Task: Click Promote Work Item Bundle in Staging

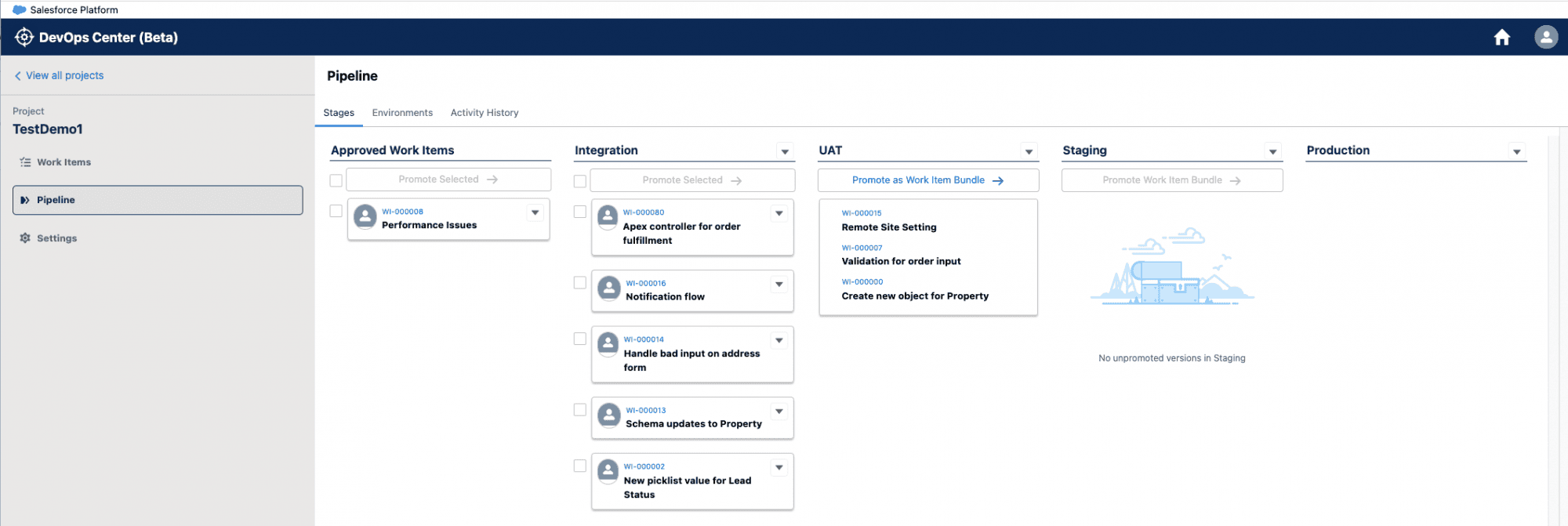Action: click(x=1172, y=180)
